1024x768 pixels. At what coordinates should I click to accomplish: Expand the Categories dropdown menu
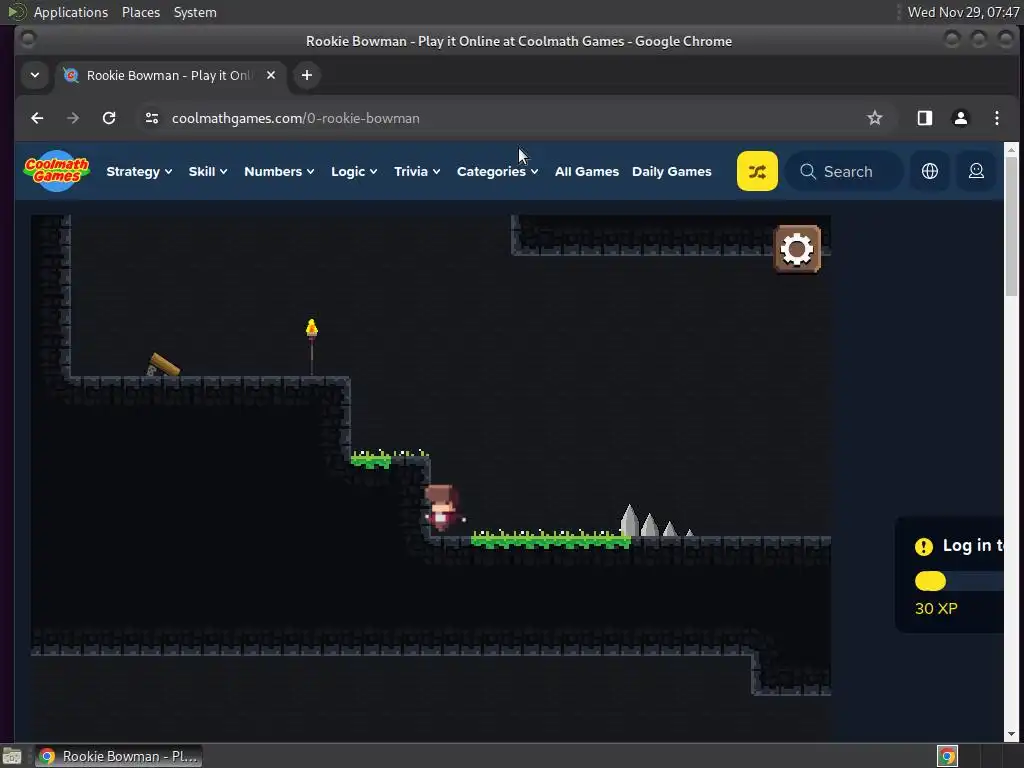[497, 171]
